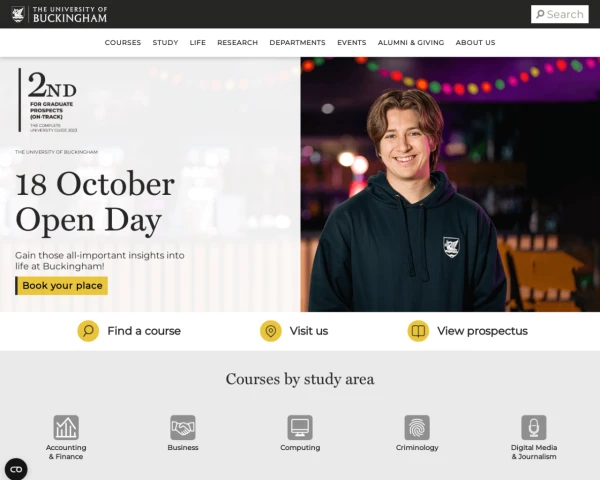Open the Criminology fingerprint icon
This screenshot has width=600, height=480.
click(x=417, y=428)
